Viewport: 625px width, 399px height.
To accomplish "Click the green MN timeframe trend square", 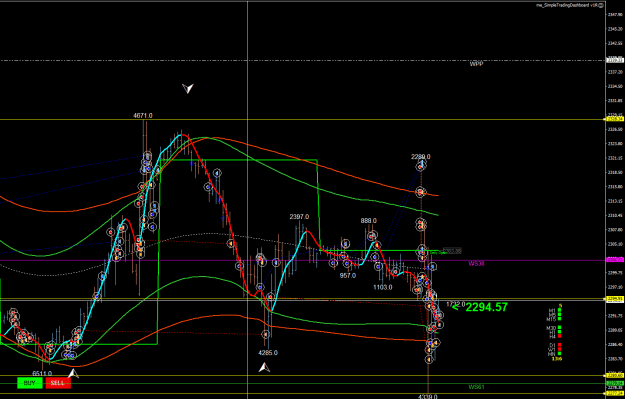I will 559,354.
